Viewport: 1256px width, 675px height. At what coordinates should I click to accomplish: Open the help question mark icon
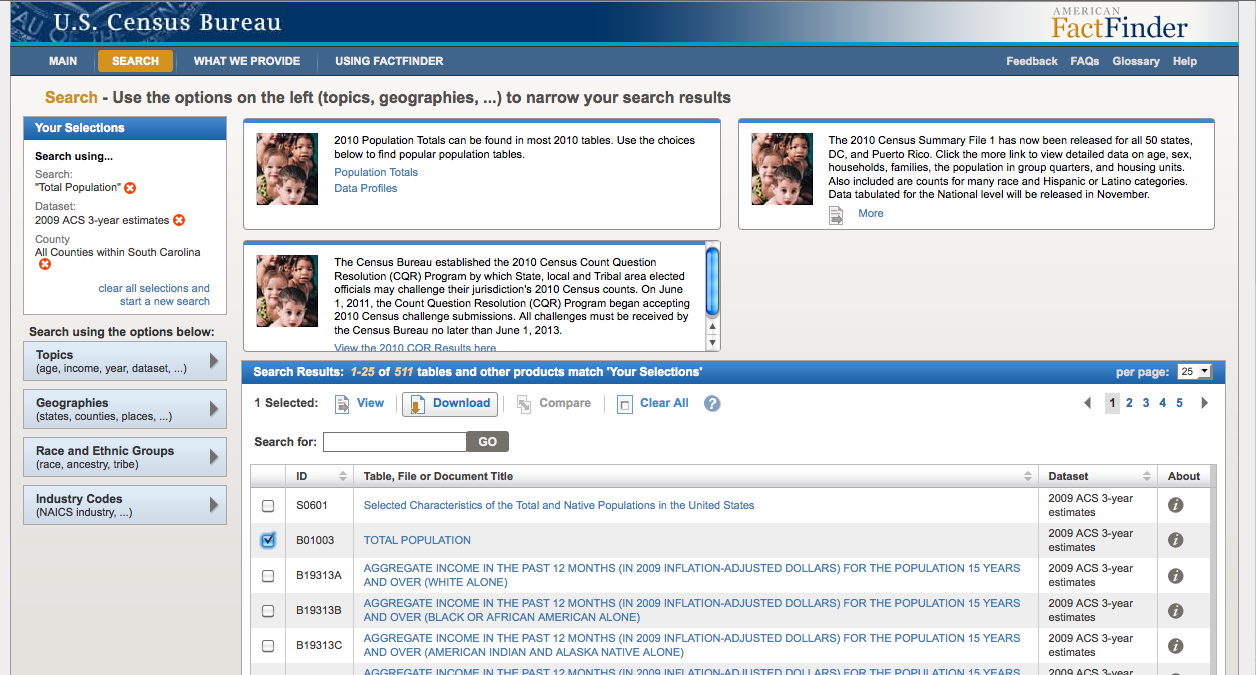[x=712, y=404]
